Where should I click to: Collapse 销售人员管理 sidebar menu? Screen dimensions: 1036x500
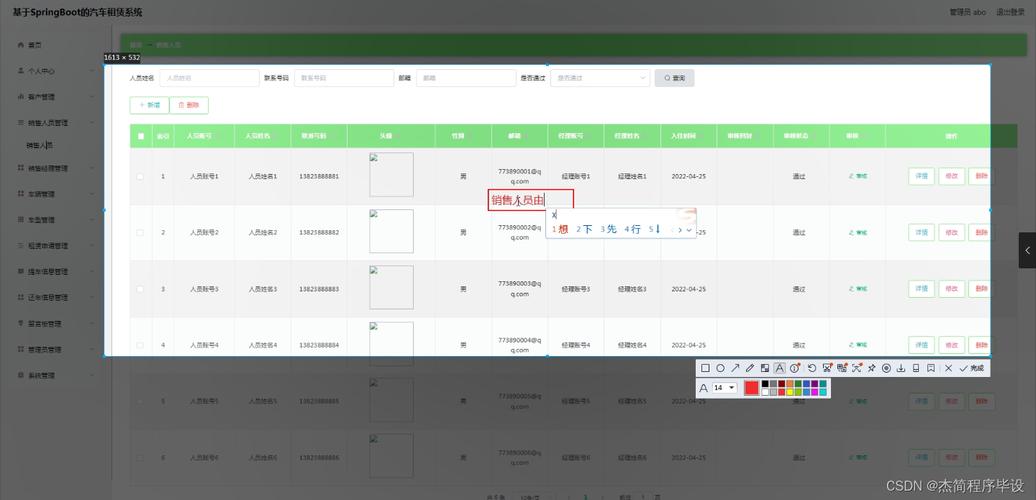(x=56, y=123)
